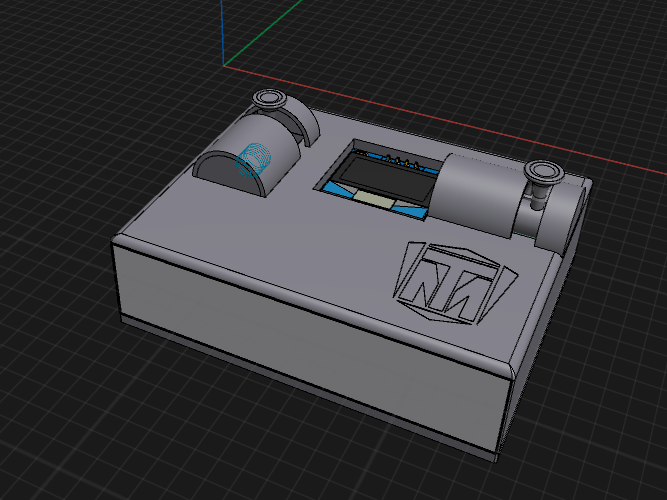
Task: Click the flanged cap above the left cylinder
Action: click(269, 98)
